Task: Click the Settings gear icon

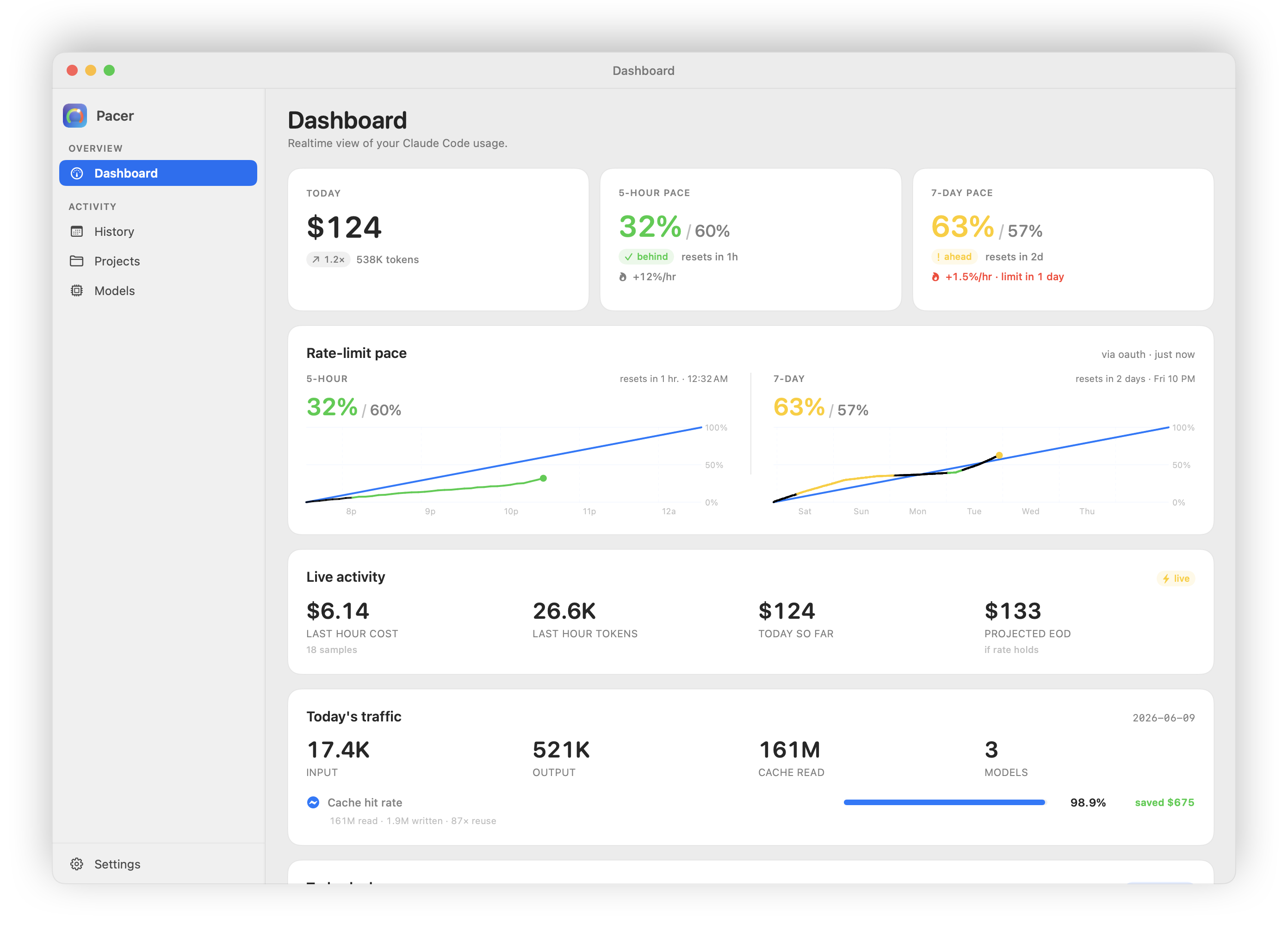Action: (77, 864)
